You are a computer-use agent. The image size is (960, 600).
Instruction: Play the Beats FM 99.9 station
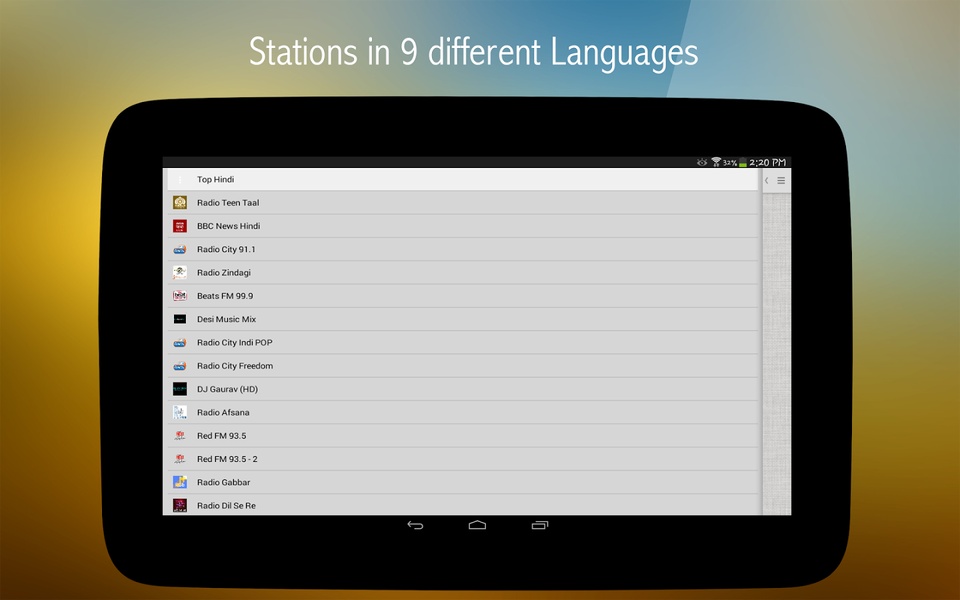(x=463, y=296)
